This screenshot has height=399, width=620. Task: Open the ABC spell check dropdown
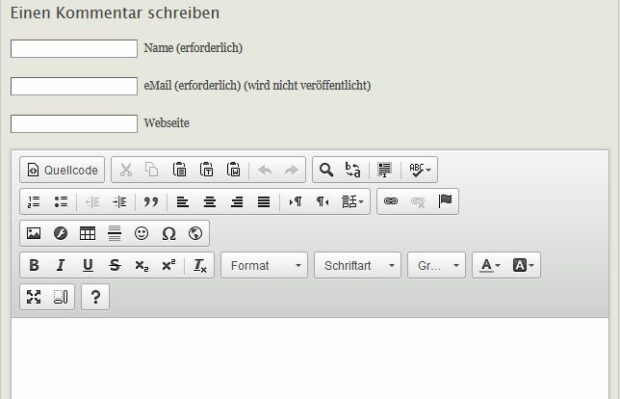pos(420,170)
